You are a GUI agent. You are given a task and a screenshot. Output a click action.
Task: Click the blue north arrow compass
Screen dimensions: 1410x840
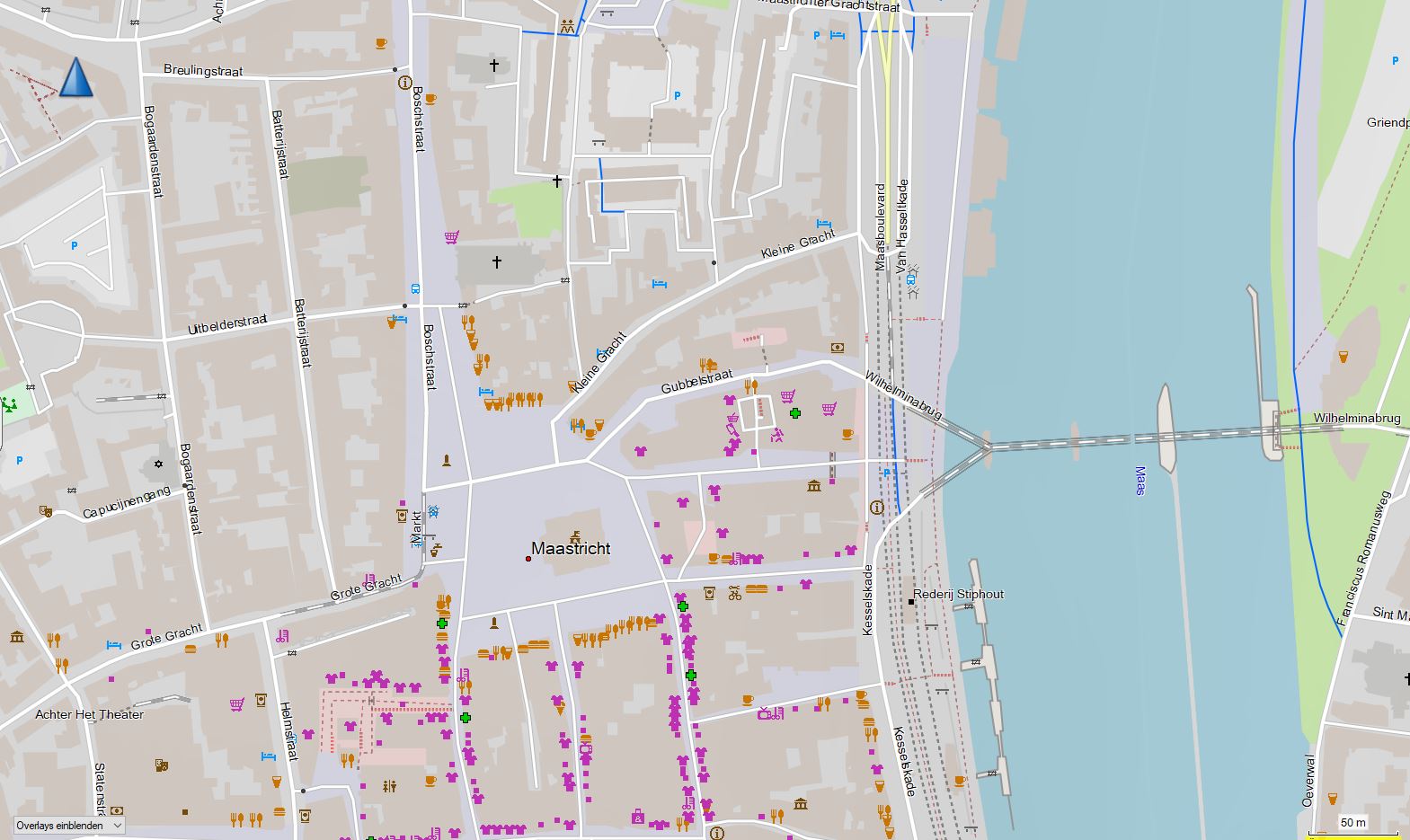point(76,77)
